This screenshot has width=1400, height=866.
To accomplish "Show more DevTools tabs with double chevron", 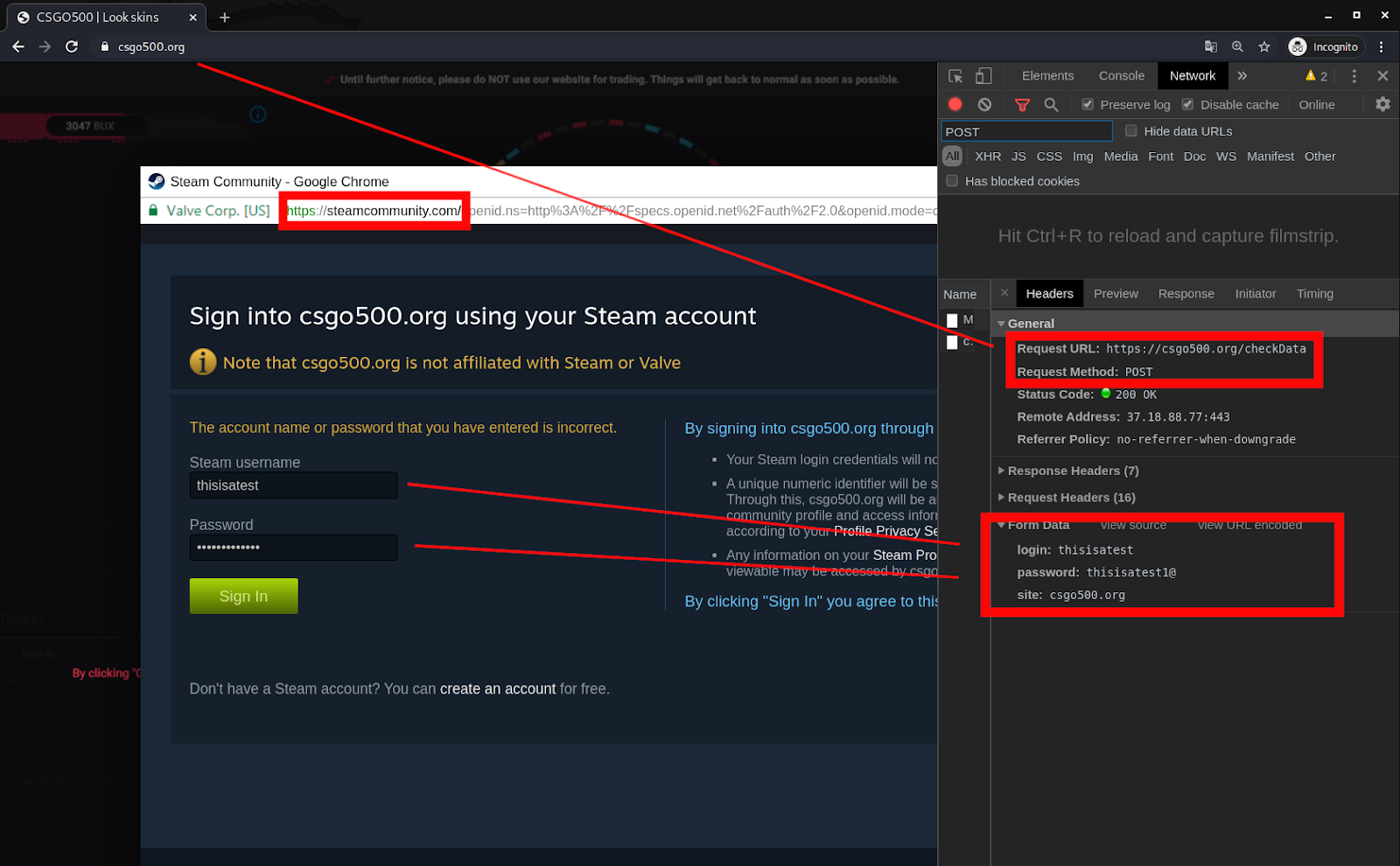I will pyautogui.click(x=1242, y=76).
